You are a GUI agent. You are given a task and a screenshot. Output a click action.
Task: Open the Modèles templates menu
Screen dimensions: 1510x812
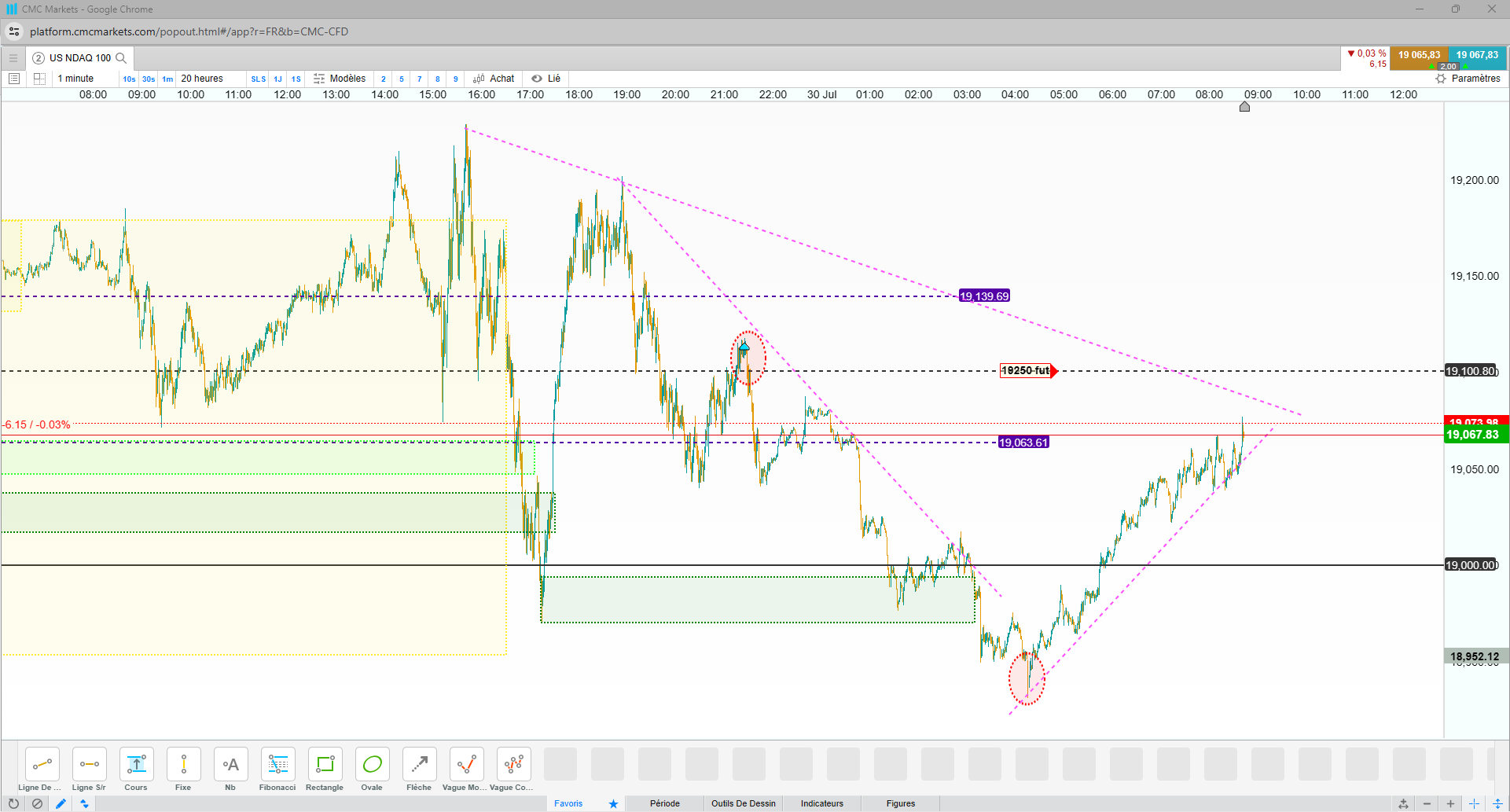click(340, 79)
